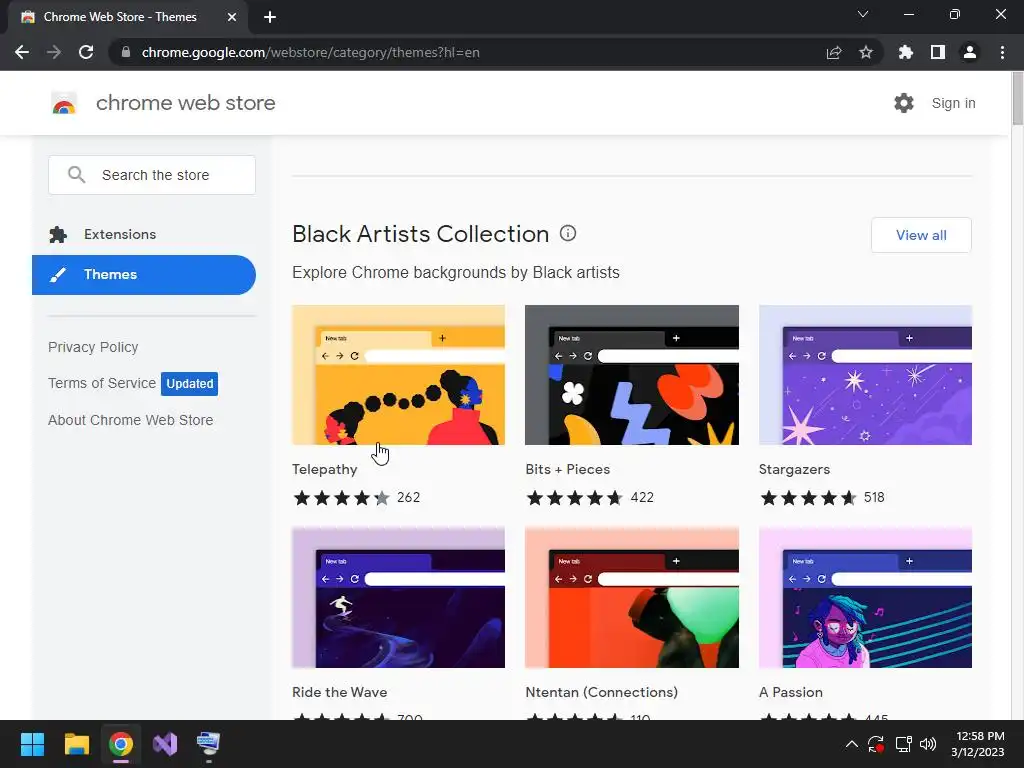Image resolution: width=1024 pixels, height=768 pixels.
Task: Select the Themes category
Action: pos(144,275)
